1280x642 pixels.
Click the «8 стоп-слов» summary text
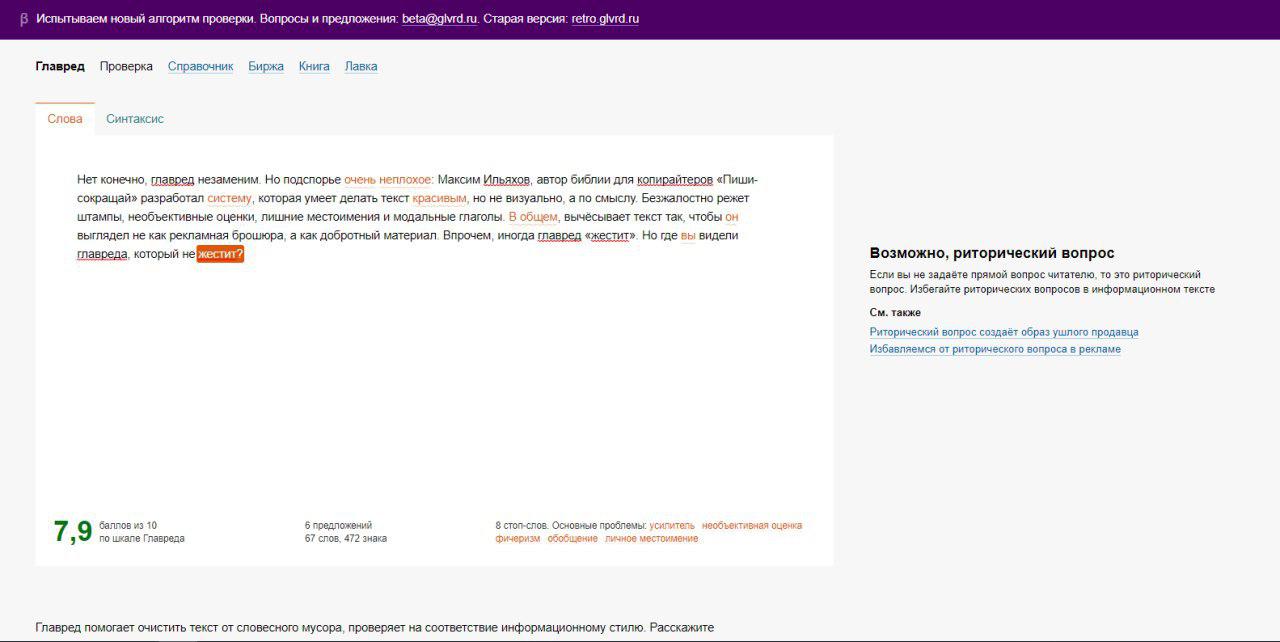click(x=521, y=526)
